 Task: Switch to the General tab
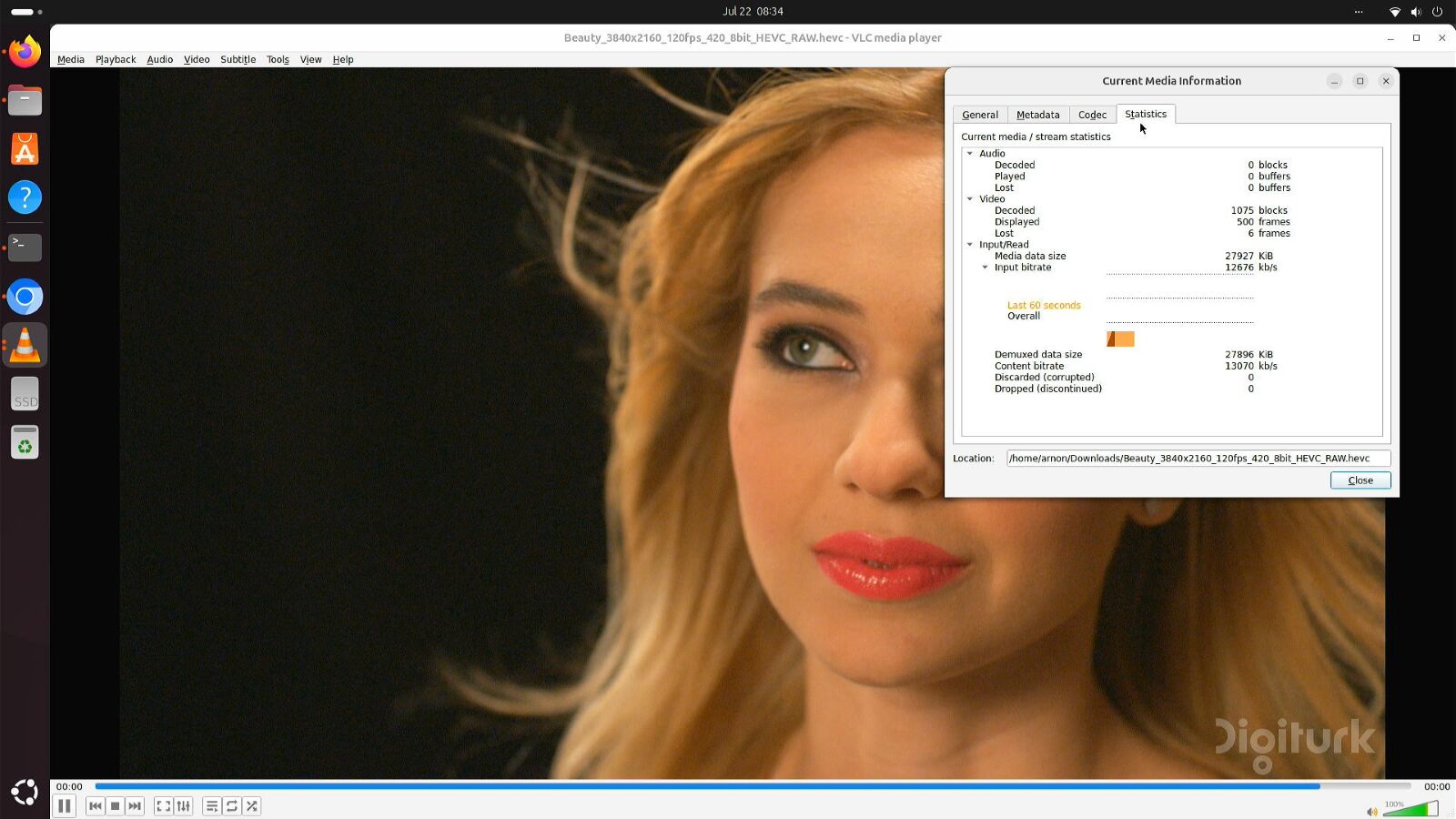(x=980, y=115)
